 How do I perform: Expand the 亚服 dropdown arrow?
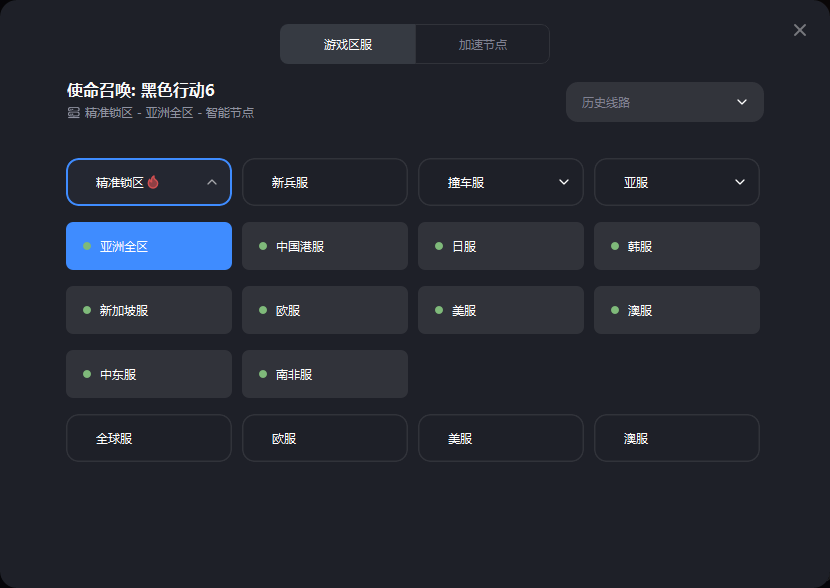coord(740,182)
